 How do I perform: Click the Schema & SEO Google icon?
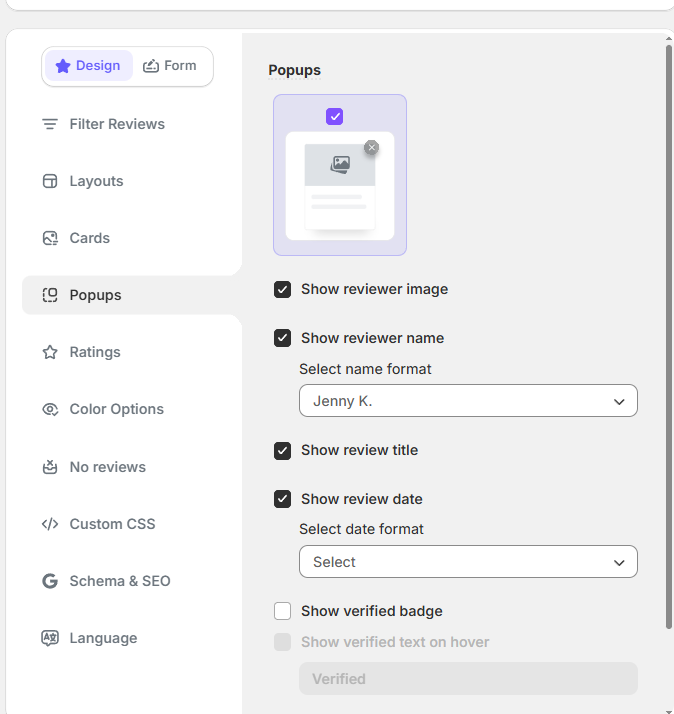pyautogui.click(x=50, y=581)
